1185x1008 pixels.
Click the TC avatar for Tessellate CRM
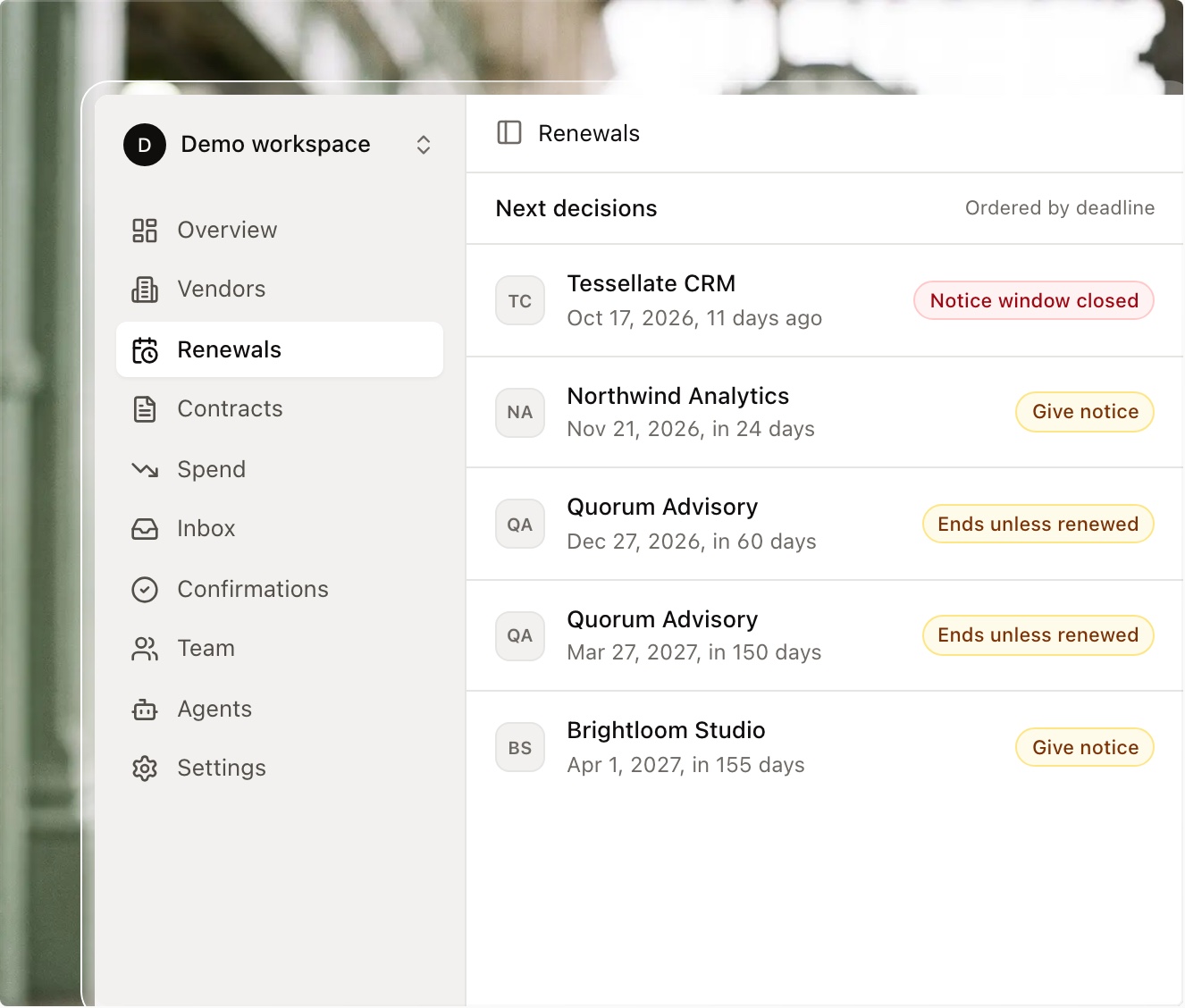[520, 300]
